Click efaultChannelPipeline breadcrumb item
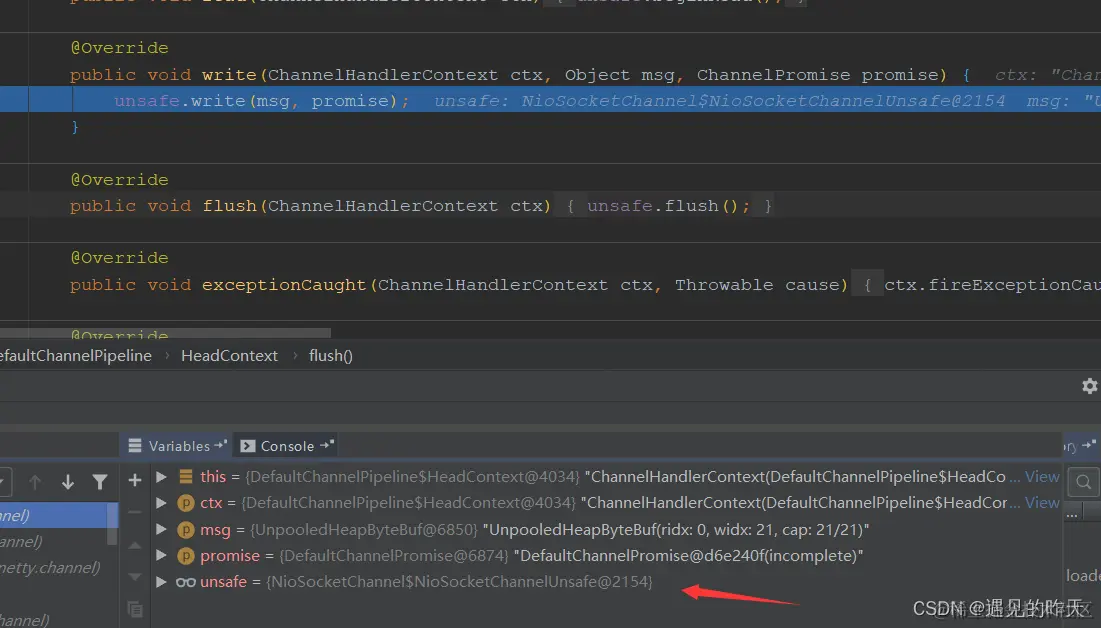This screenshot has height=628, width=1101. [76, 356]
